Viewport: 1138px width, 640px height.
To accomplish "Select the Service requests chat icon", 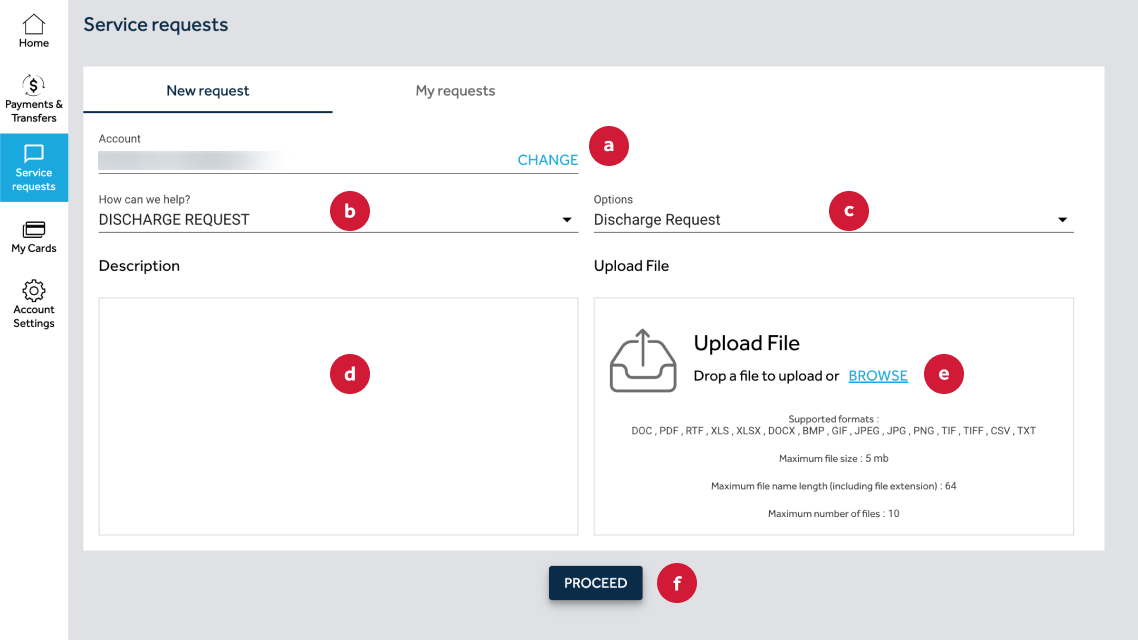I will 34,154.
